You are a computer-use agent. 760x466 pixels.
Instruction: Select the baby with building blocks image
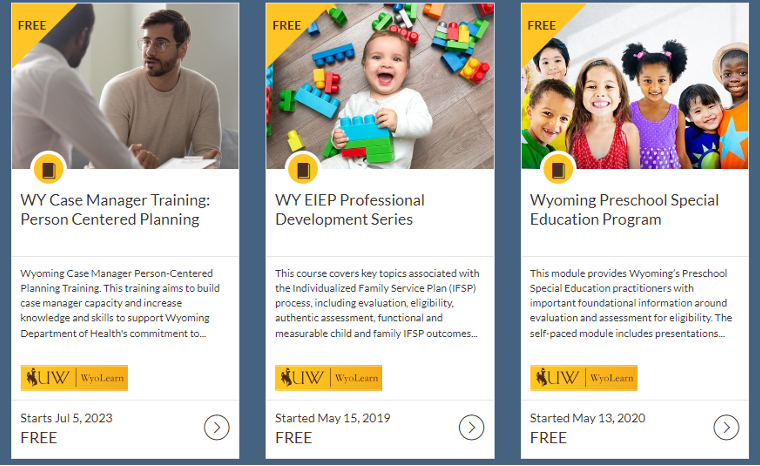click(x=380, y=86)
